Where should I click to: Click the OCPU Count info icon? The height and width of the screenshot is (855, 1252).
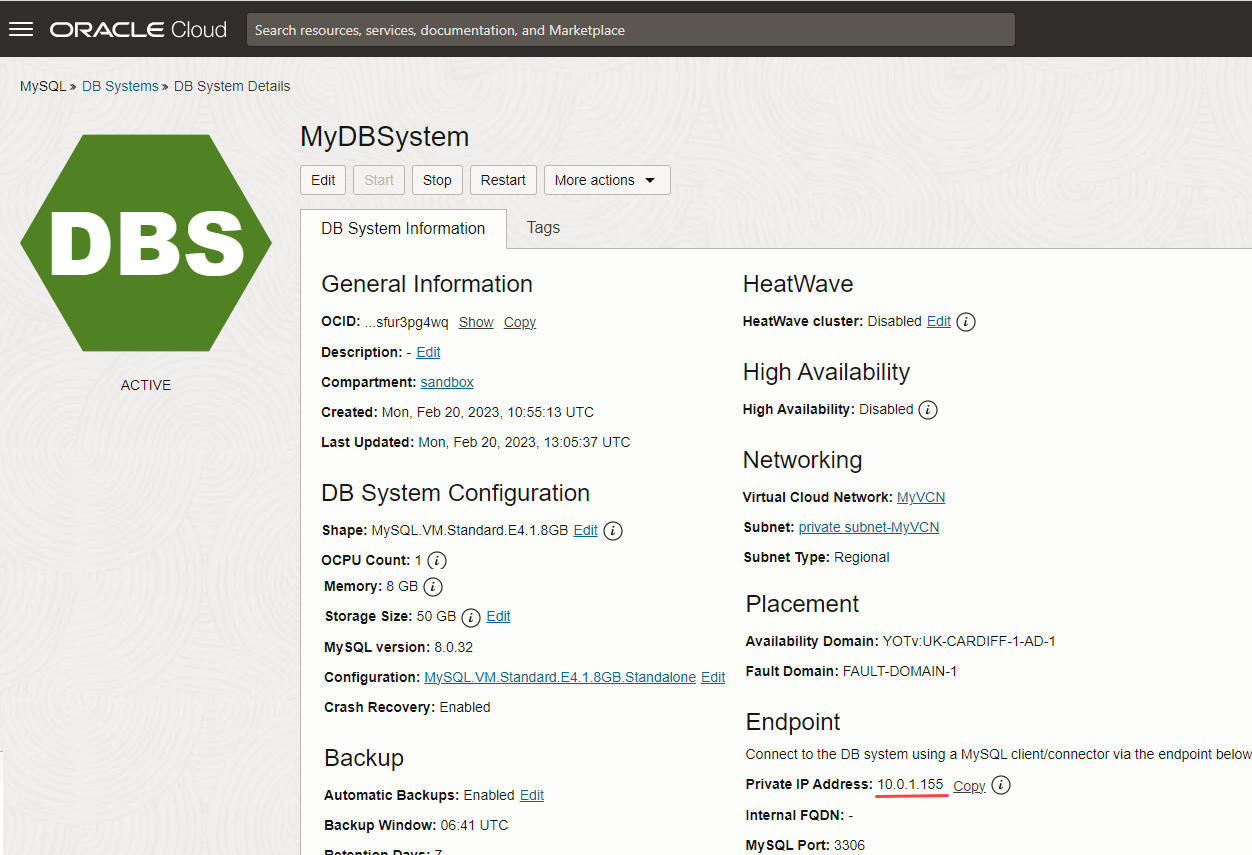(437, 561)
